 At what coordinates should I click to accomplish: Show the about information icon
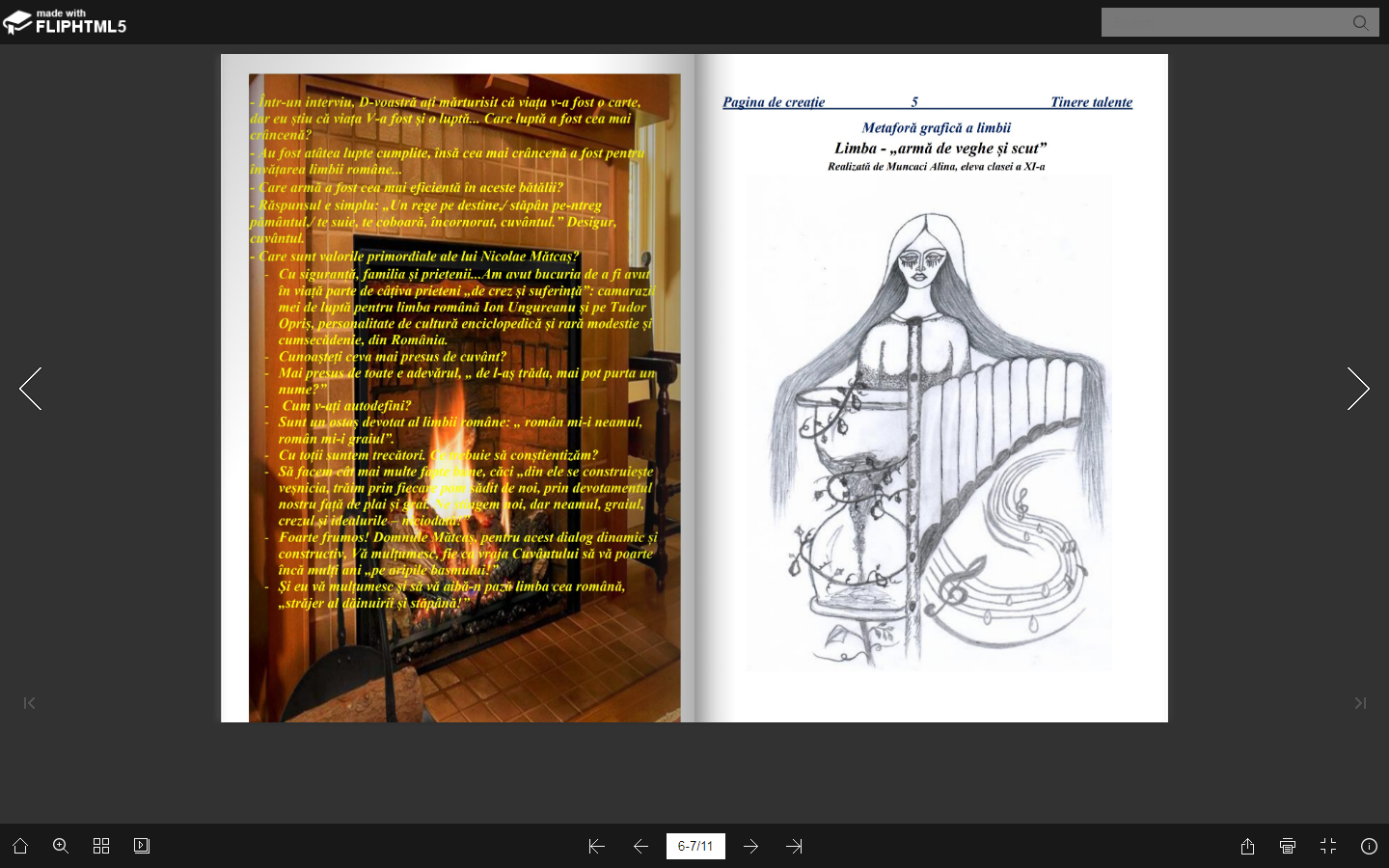[1369, 846]
